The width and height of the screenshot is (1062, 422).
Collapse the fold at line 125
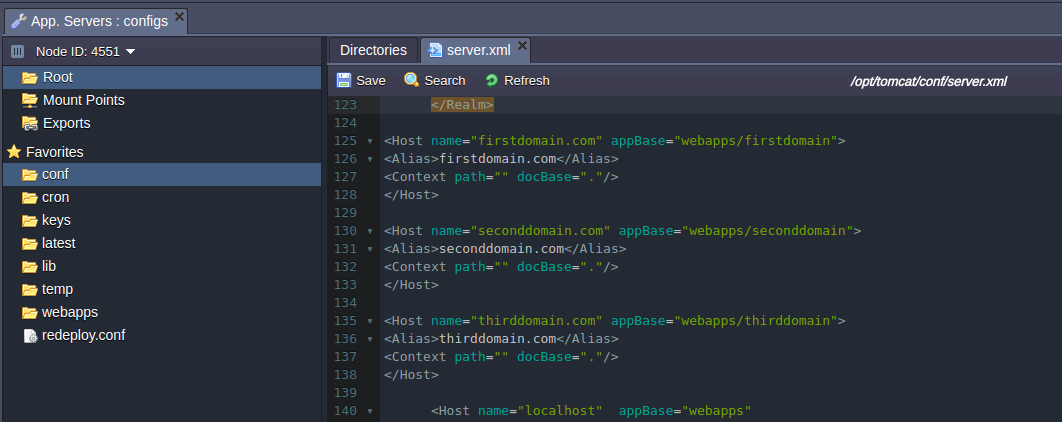click(x=370, y=142)
